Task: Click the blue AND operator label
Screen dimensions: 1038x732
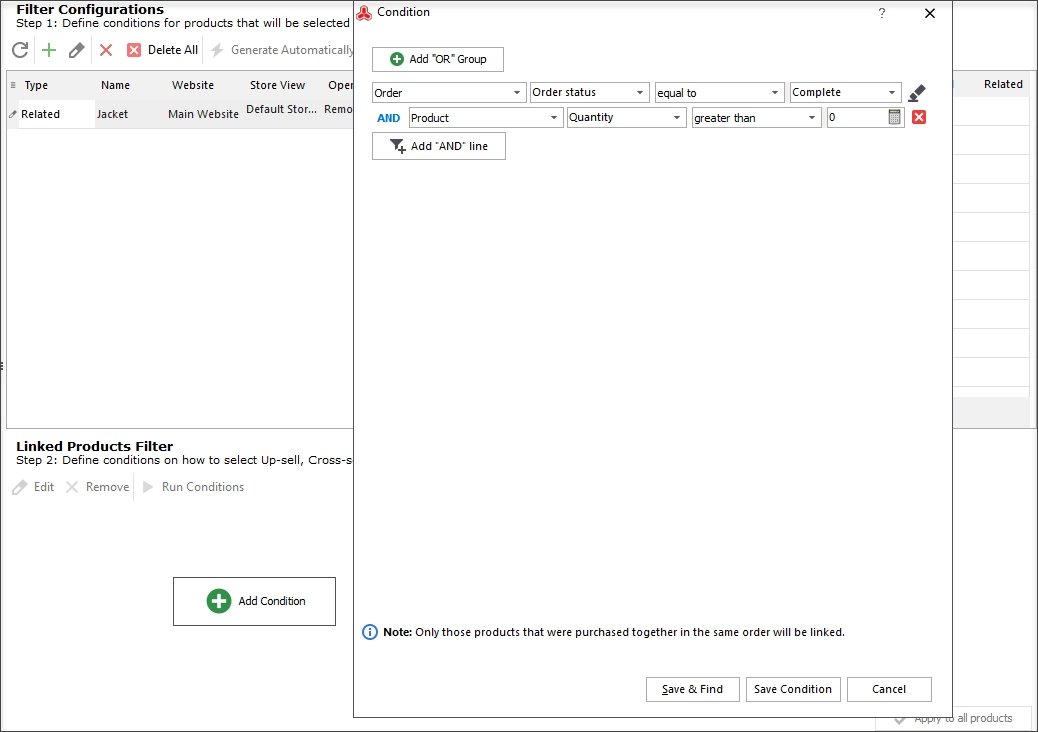Action: pyautogui.click(x=389, y=118)
